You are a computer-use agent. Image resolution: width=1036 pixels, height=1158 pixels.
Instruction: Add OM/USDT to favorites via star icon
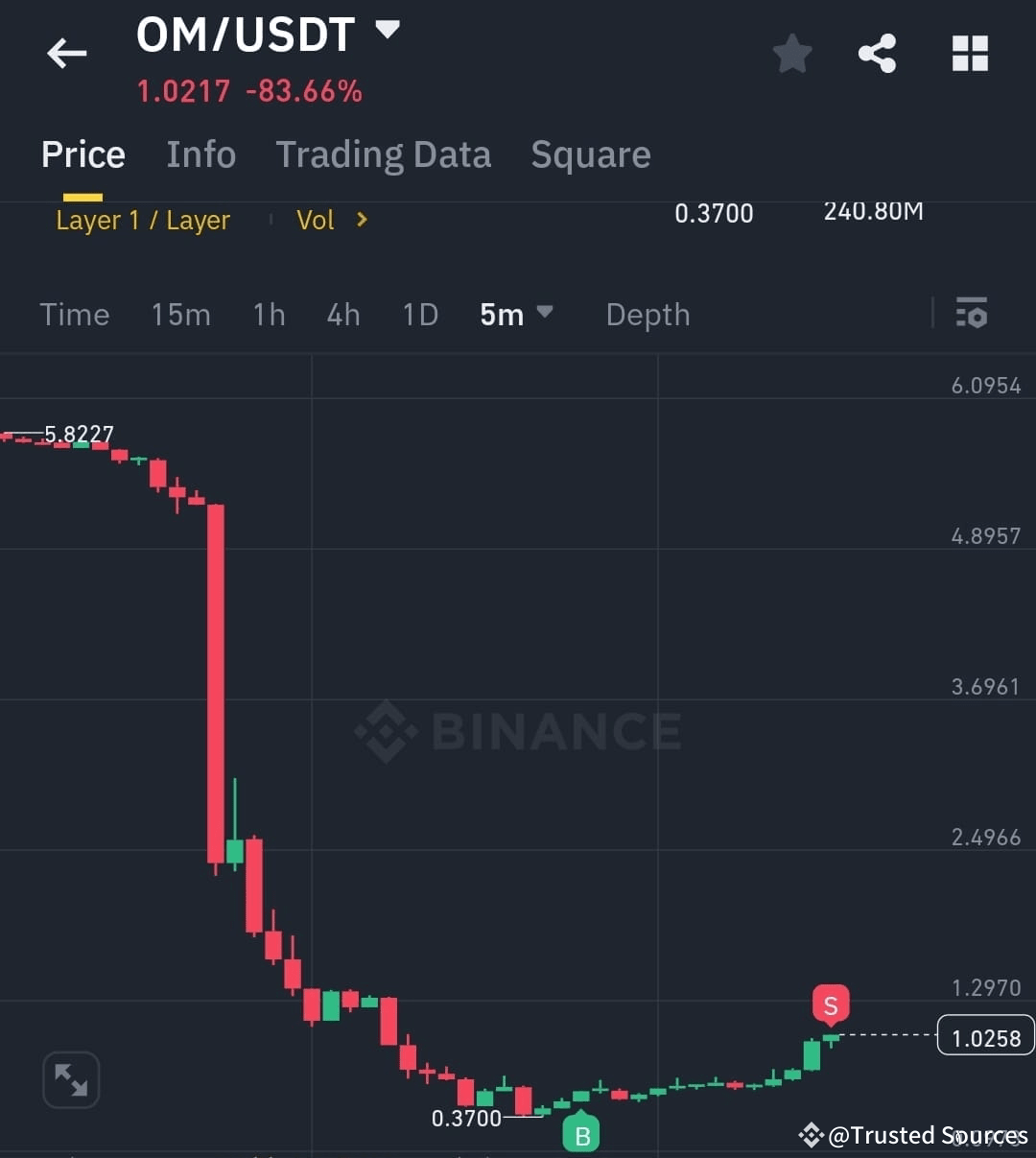click(x=792, y=53)
